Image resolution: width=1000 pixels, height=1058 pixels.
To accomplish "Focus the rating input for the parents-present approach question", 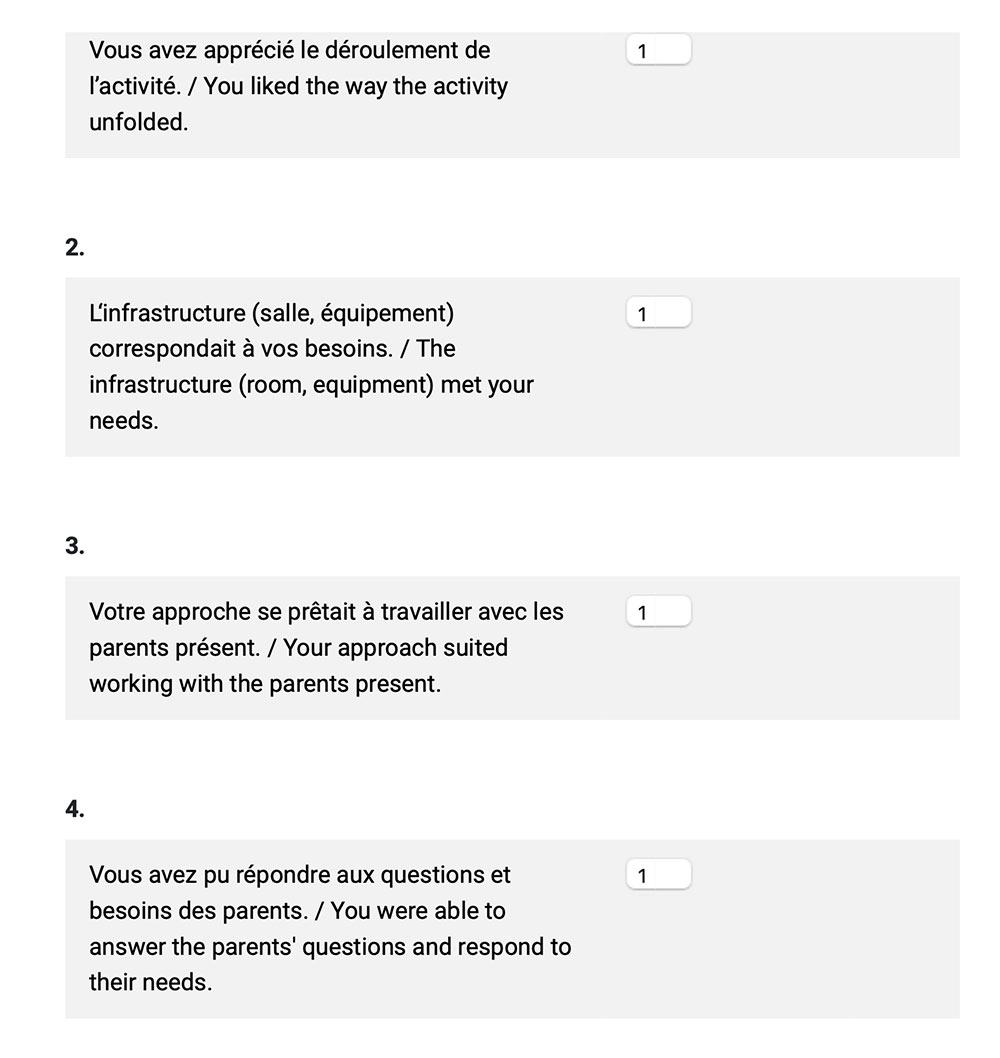I will (659, 612).
